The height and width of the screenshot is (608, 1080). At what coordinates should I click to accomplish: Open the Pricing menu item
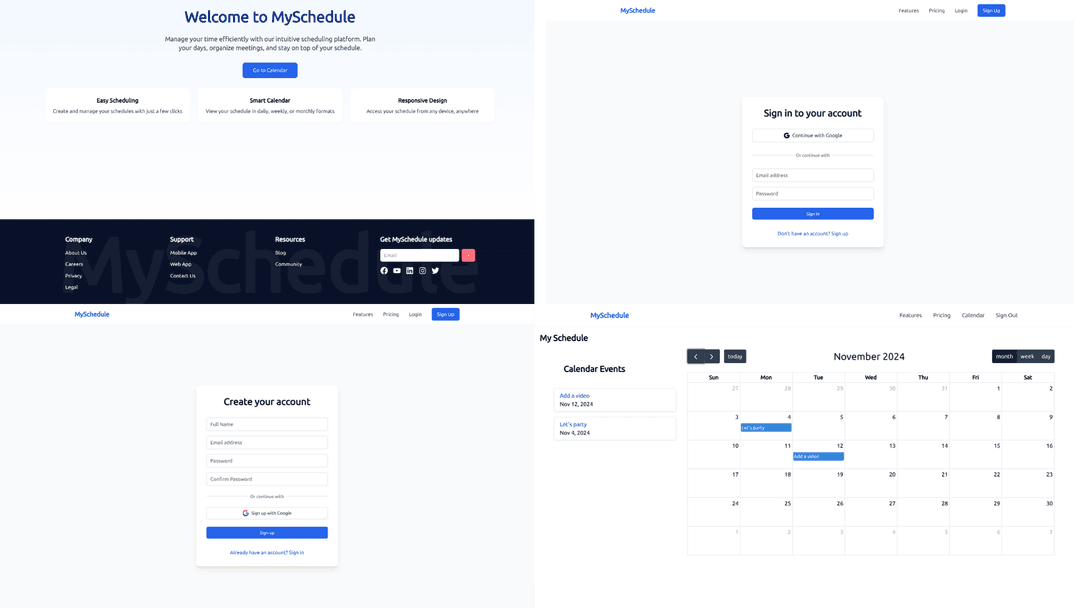(936, 10)
